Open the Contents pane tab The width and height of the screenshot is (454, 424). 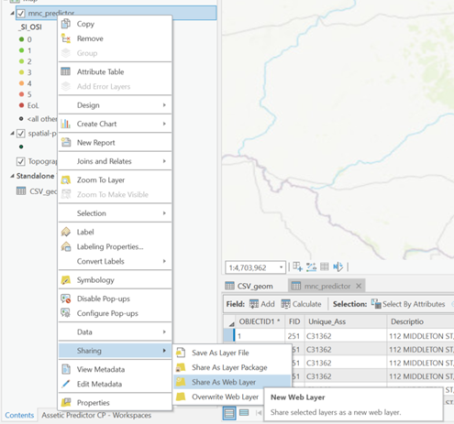(x=19, y=415)
